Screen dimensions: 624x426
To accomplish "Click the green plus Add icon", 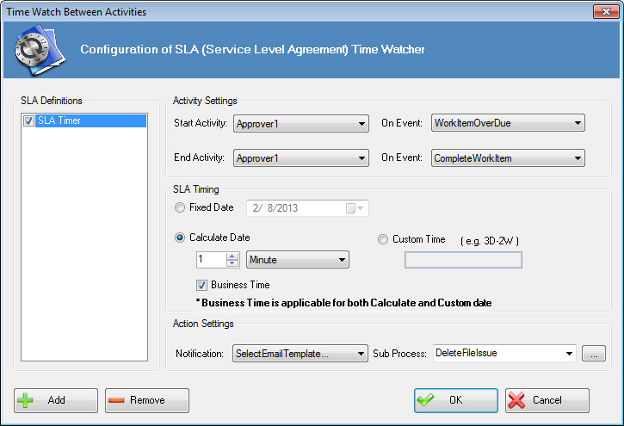I will pos(26,400).
